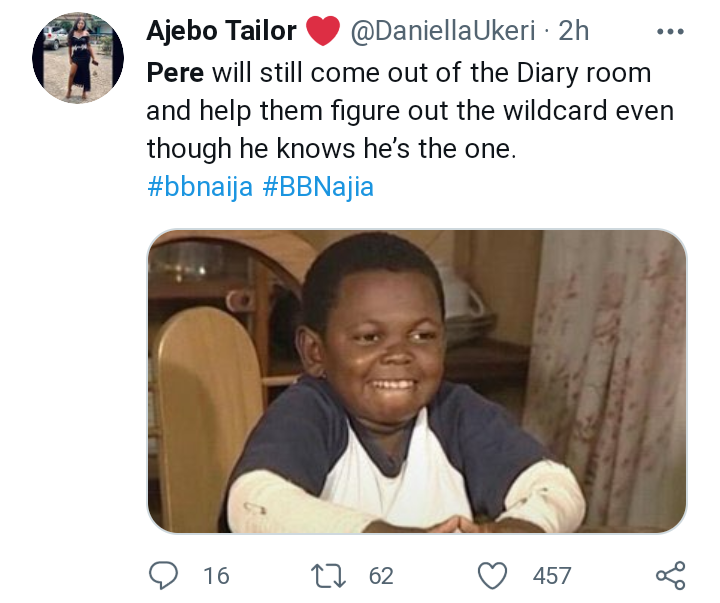The image size is (720, 603).
Task: Click the last tweet line ending "he's the one"
Action: (330, 148)
